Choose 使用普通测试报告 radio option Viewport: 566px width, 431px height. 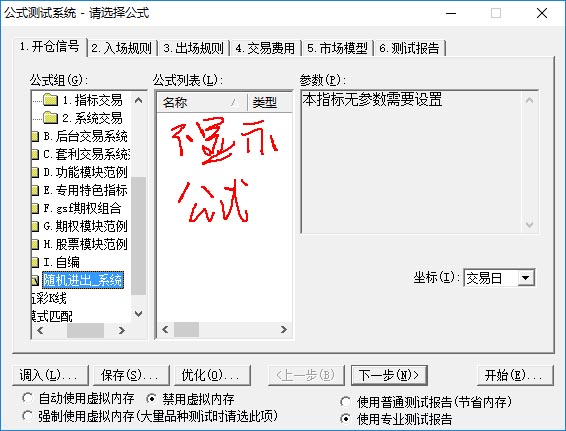(345, 402)
